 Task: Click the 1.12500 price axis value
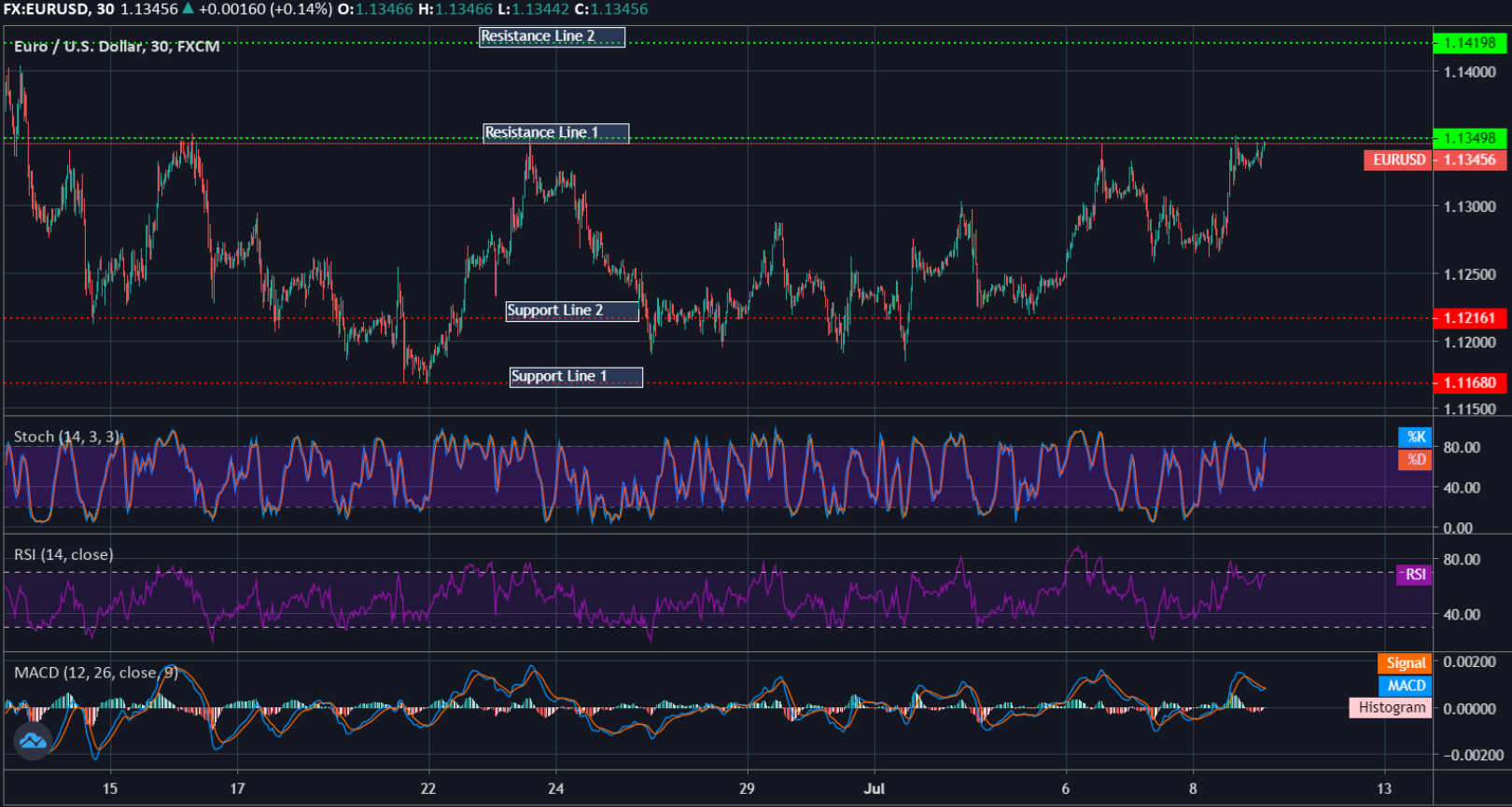pyautogui.click(x=1470, y=274)
